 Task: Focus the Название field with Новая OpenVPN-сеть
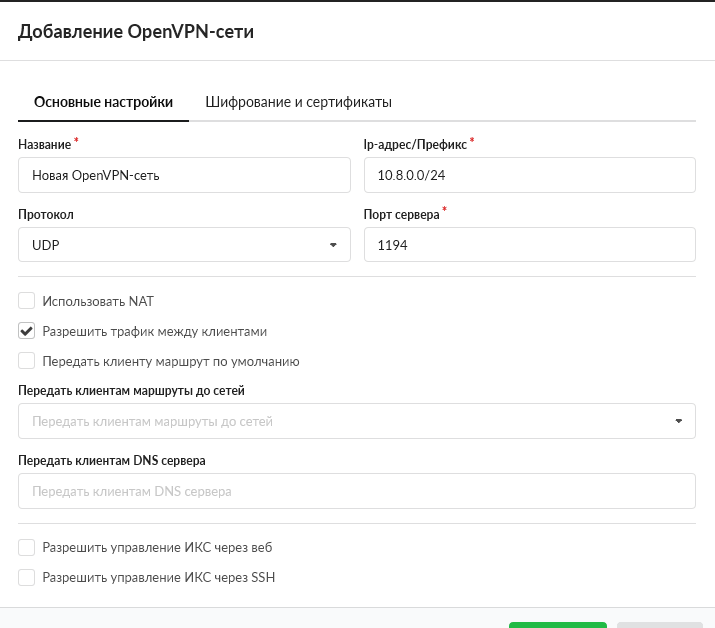pos(184,175)
